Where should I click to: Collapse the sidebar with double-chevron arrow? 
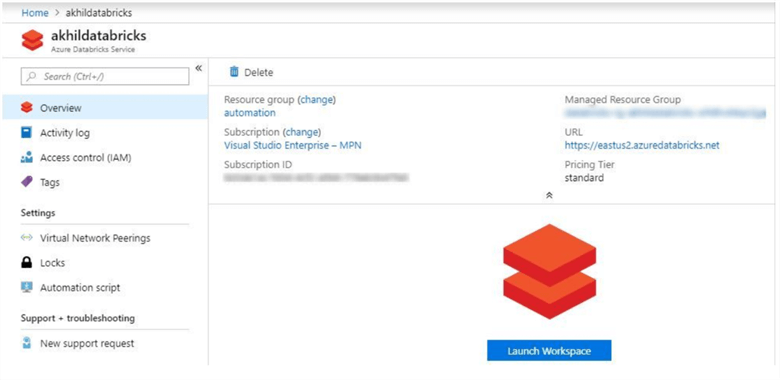point(198,68)
